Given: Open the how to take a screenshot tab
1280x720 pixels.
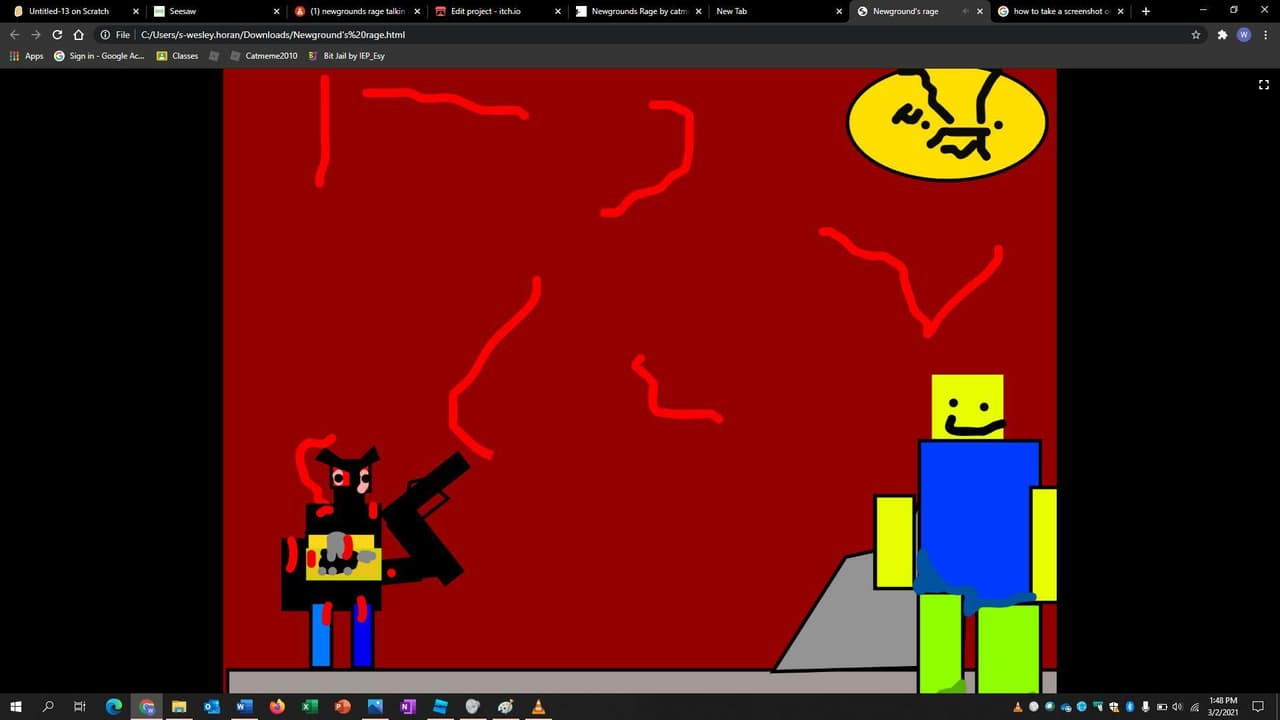Looking at the screenshot, I should coord(1060,11).
